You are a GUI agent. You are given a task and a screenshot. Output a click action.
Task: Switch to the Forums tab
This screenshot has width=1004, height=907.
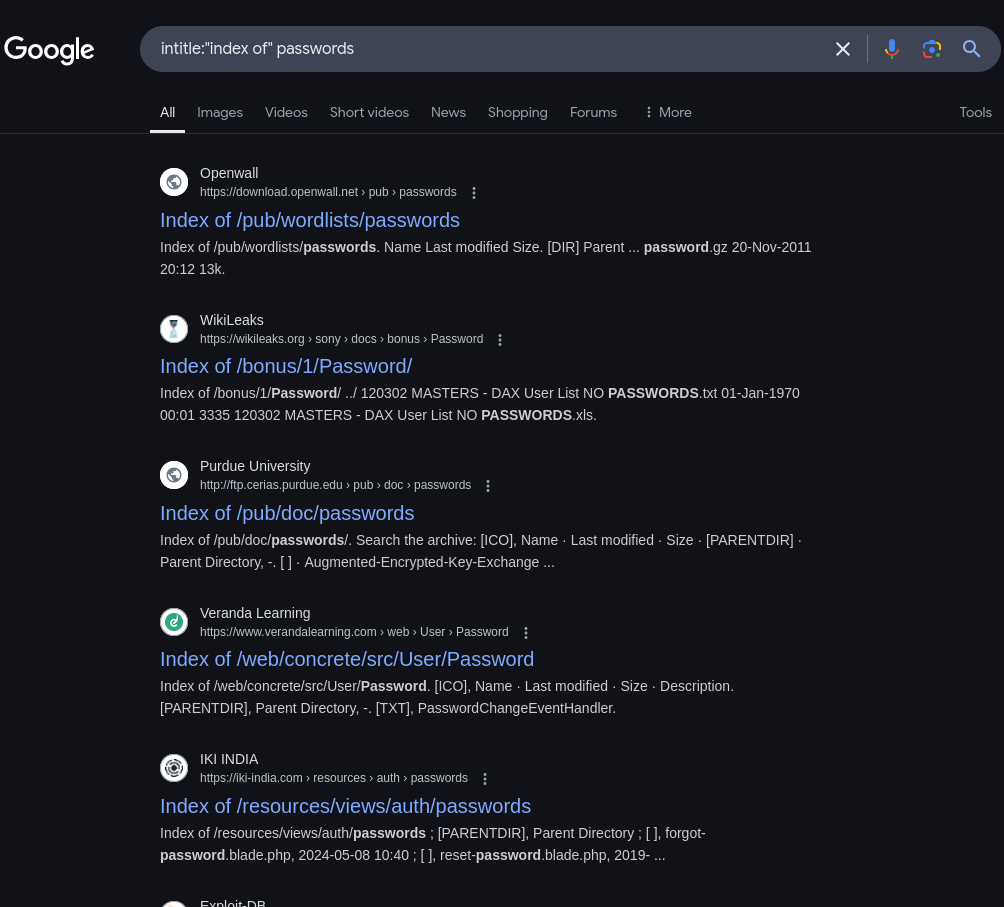pos(593,113)
